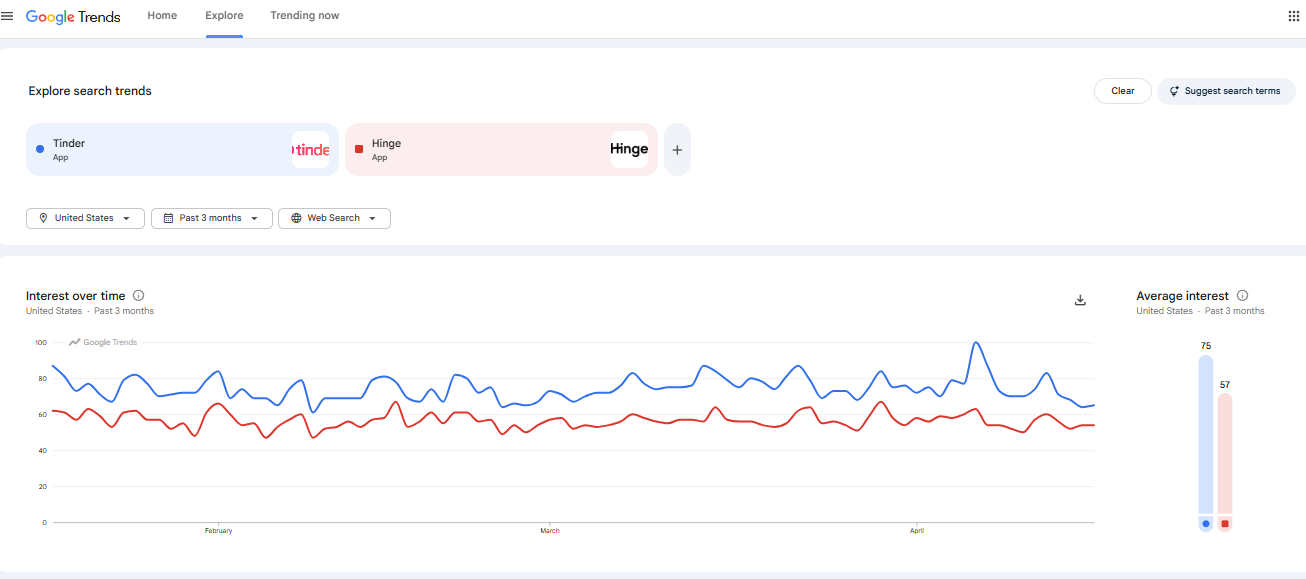Expand the United States location dropdown
Screen dimensions: 1306x579
85,218
